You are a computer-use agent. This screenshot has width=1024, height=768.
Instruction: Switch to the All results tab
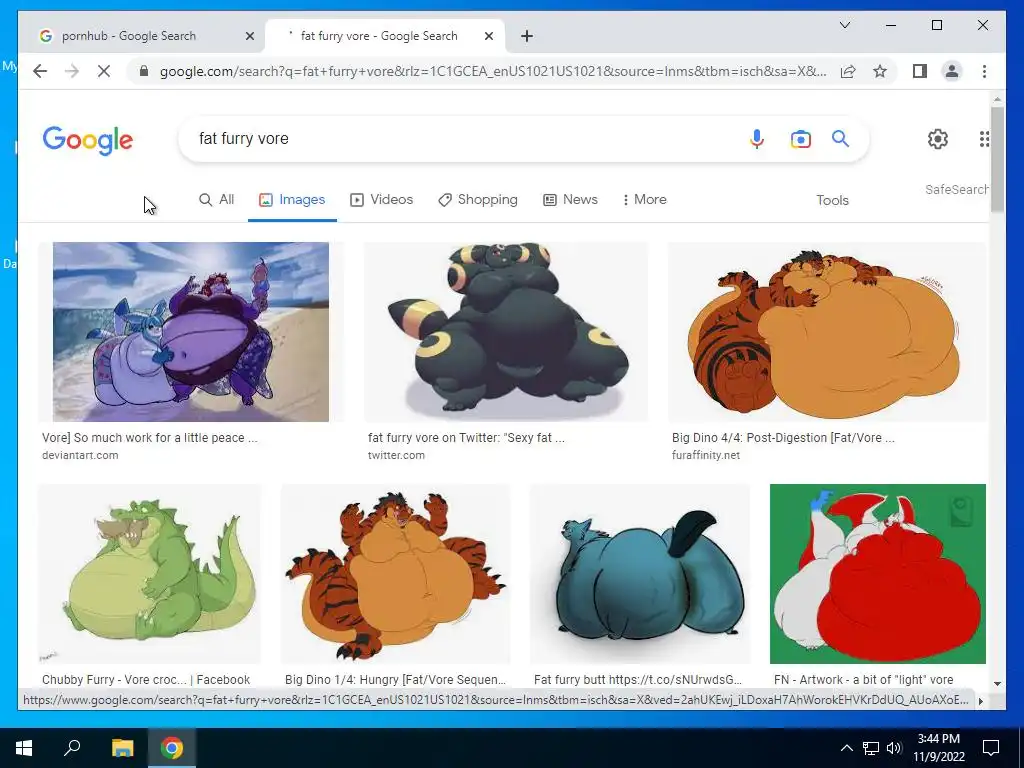pyautogui.click(x=217, y=200)
